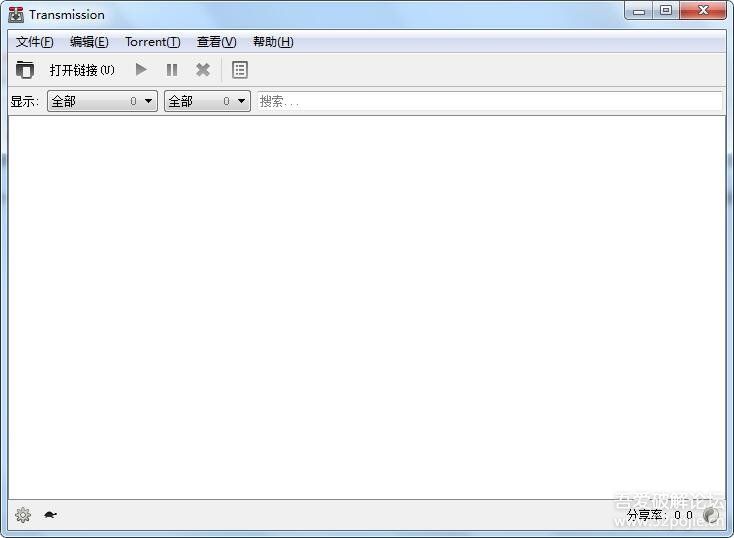
Task: Click the Transmission title bar app icon
Action: pyautogui.click(x=16, y=15)
